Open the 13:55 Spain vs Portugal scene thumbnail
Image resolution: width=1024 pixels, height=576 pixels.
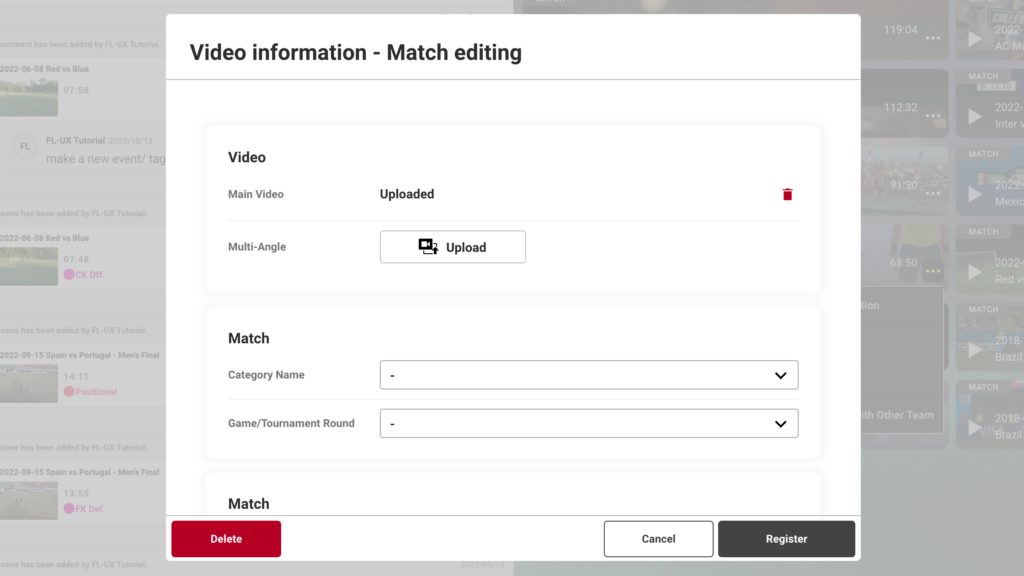click(29, 500)
